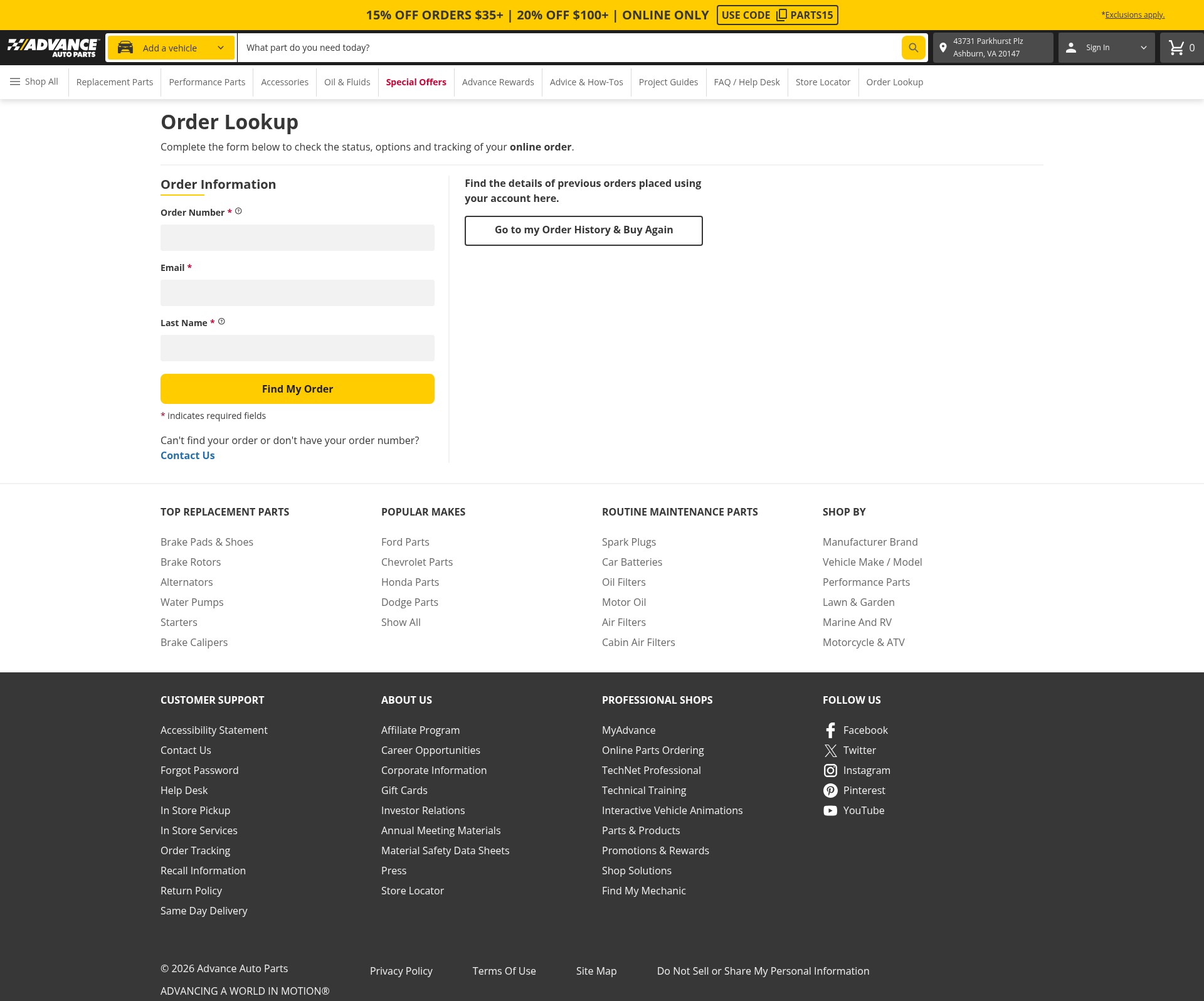Image resolution: width=1204 pixels, height=1001 pixels.
Task: Open Material Safety Data Sheets link
Action: (445, 850)
